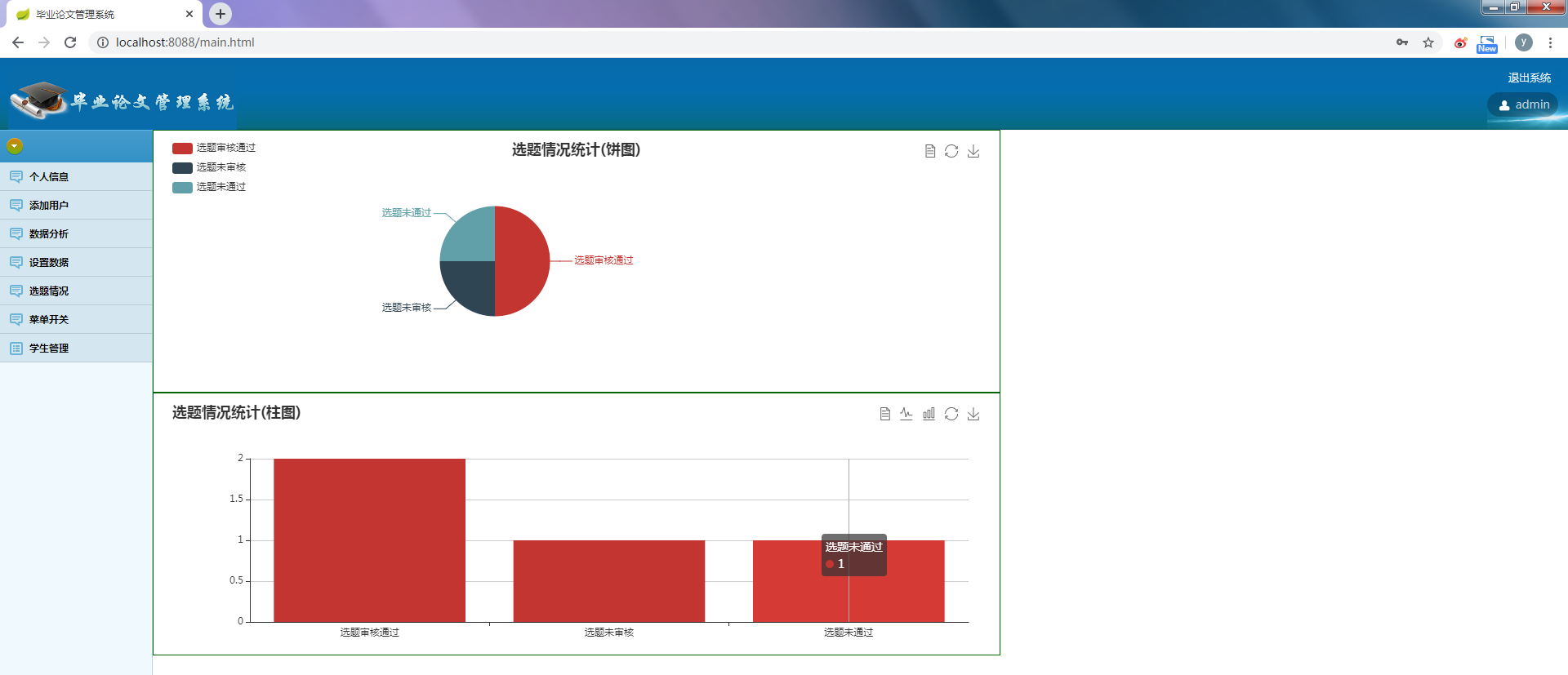Restore the pie chart with refresh icon
This screenshot has width=1568, height=675.
[x=951, y=151]
